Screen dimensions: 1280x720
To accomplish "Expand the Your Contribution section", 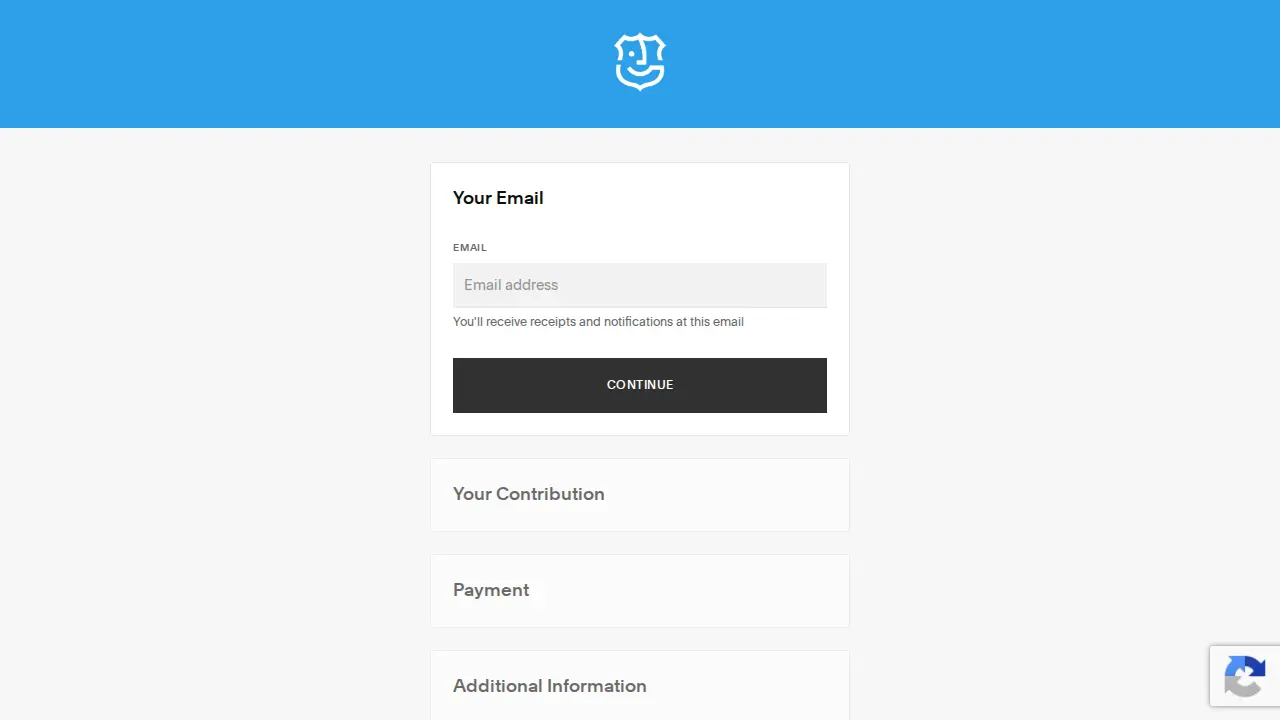I will pos(640,495).
